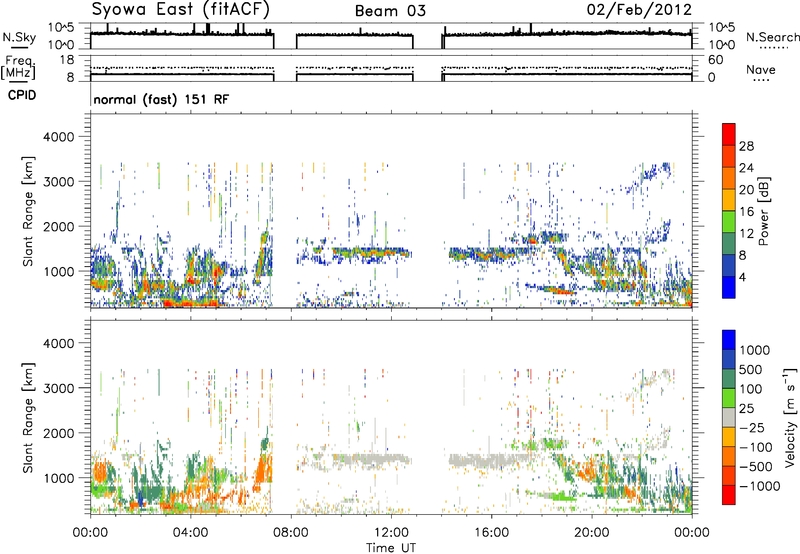
Task: Click the dotted line sample under Nave
Action: [x=761, y=80]
